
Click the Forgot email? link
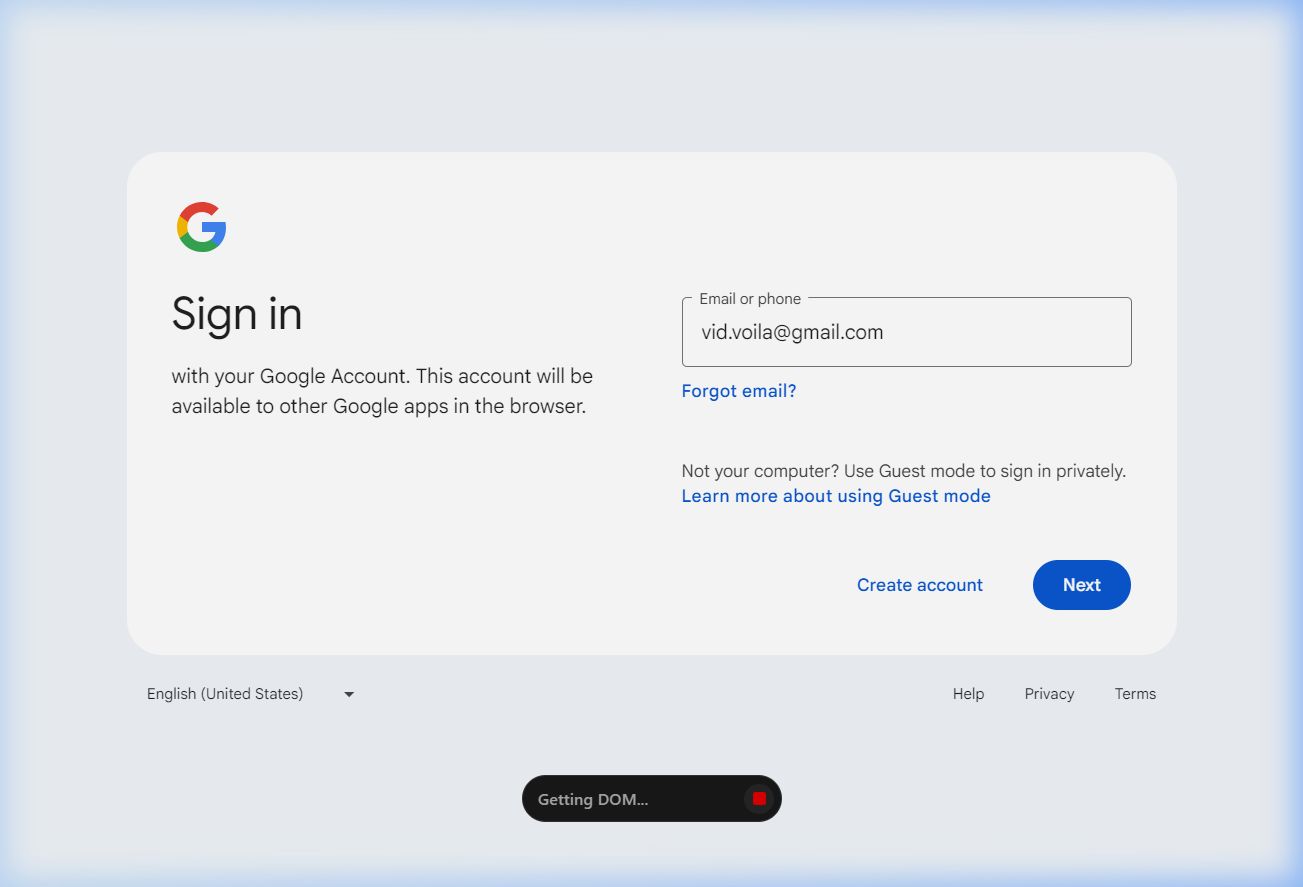point(739,391)
